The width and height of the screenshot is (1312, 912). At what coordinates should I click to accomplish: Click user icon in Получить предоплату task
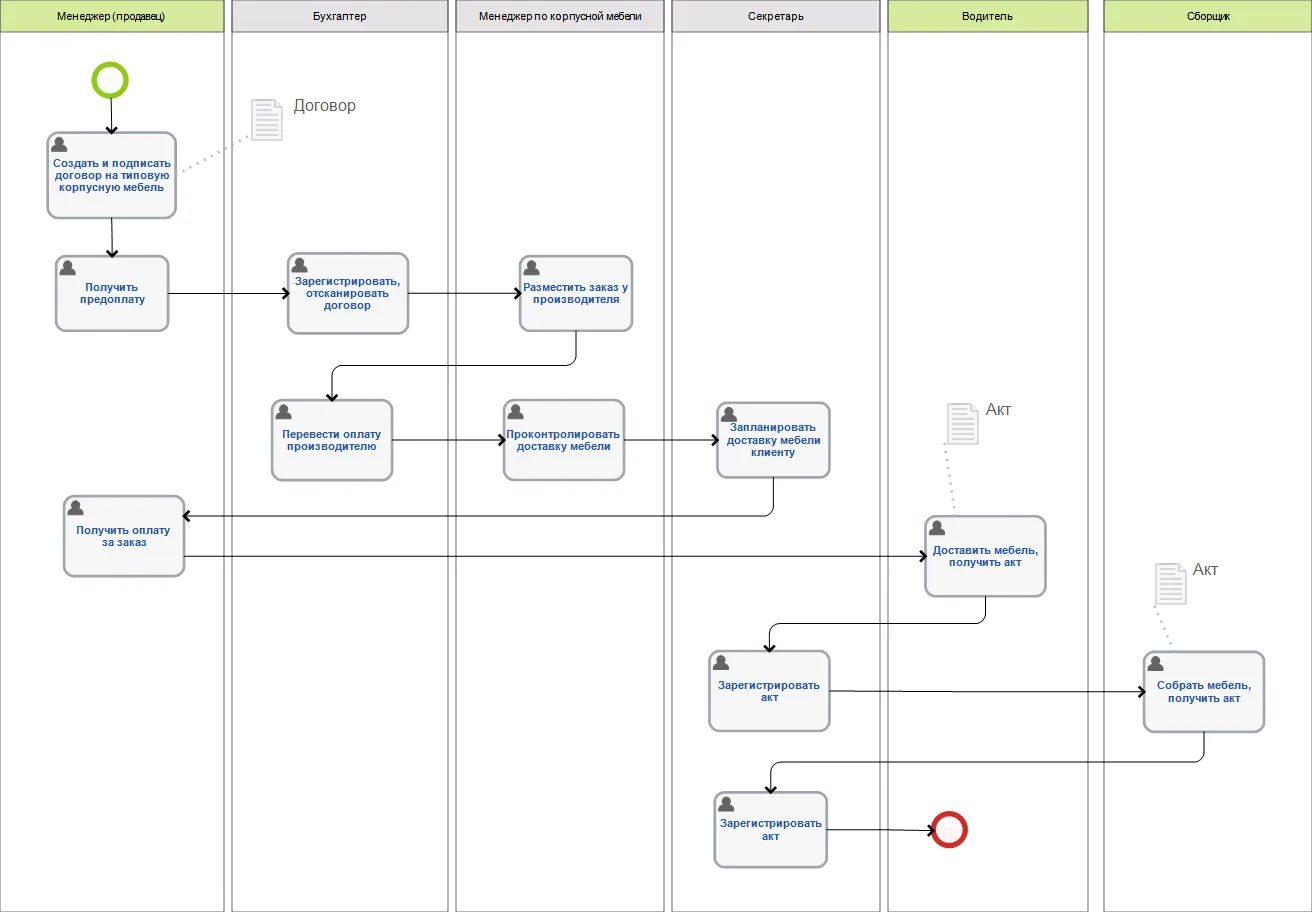pyautogui.click(x=68, y=268)
